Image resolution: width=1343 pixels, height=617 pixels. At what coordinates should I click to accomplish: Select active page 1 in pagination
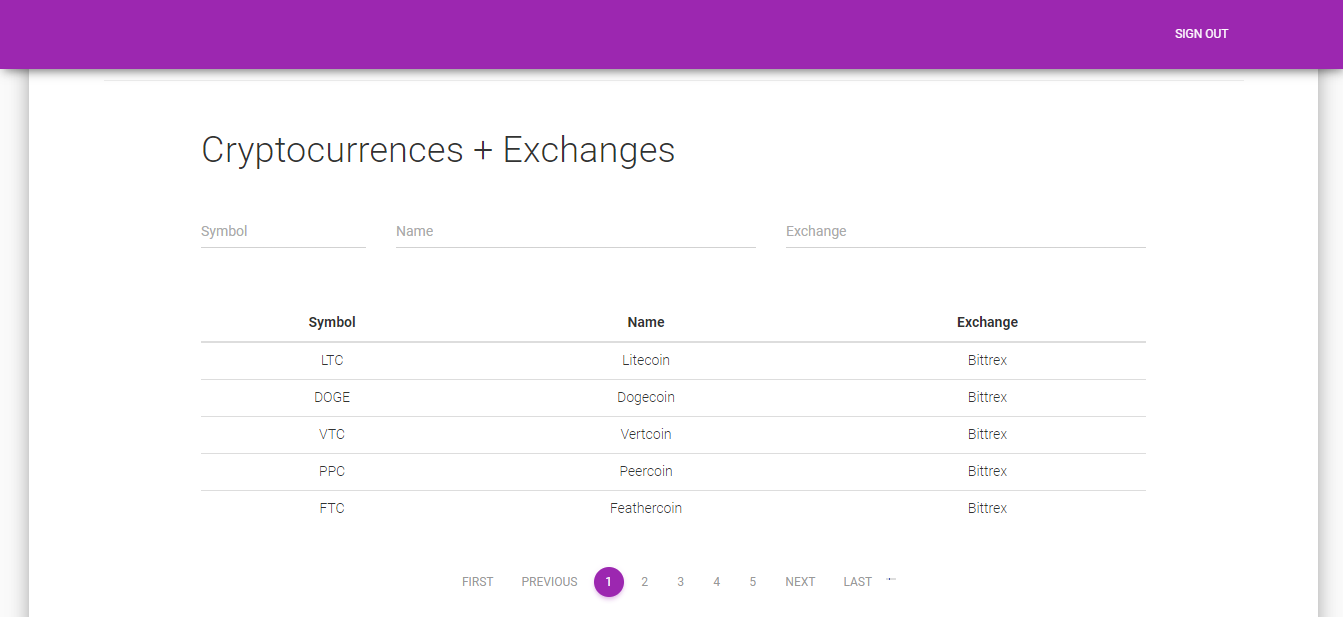pyautogui.click(x=608, y=582)
